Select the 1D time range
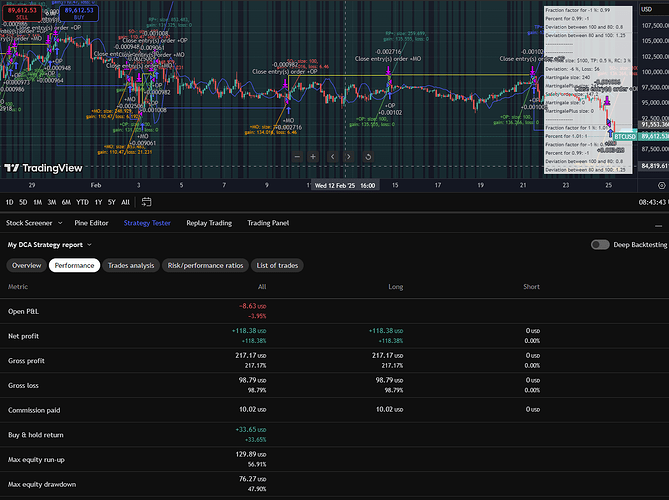Viewport: 669px width, 500px height. 9,202
